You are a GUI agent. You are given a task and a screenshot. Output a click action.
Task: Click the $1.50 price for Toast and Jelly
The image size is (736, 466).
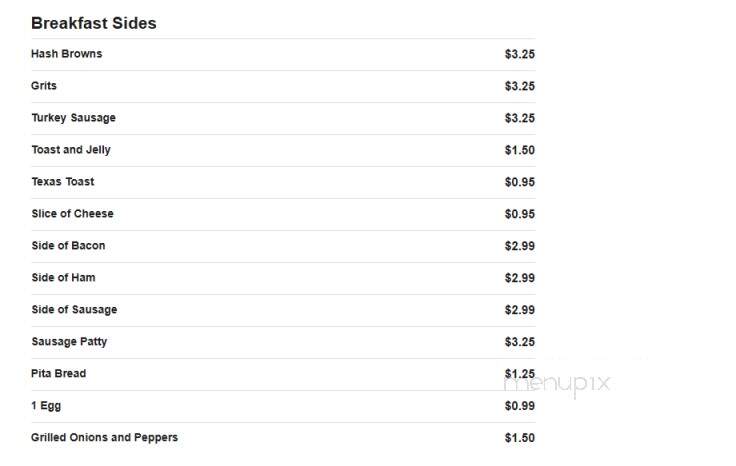[520, 150]
